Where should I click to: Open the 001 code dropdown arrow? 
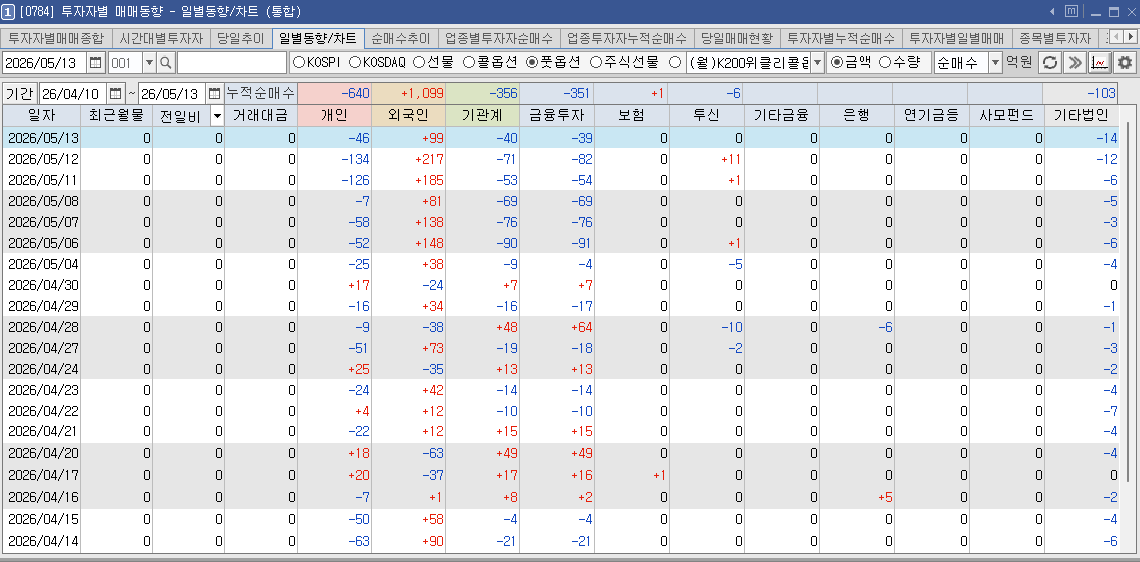149,63
